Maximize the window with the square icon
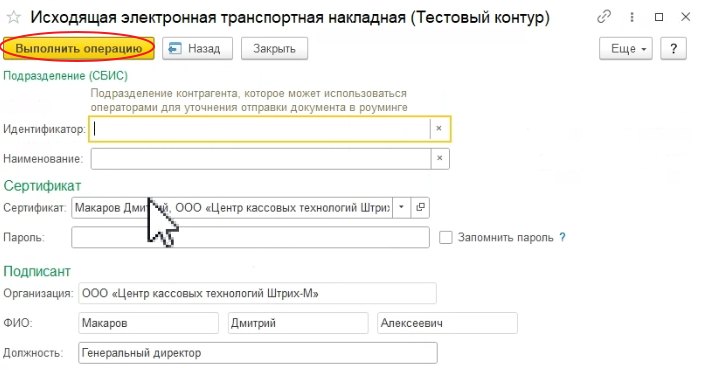The image size is (702, 370). click(x=659, y=17)
